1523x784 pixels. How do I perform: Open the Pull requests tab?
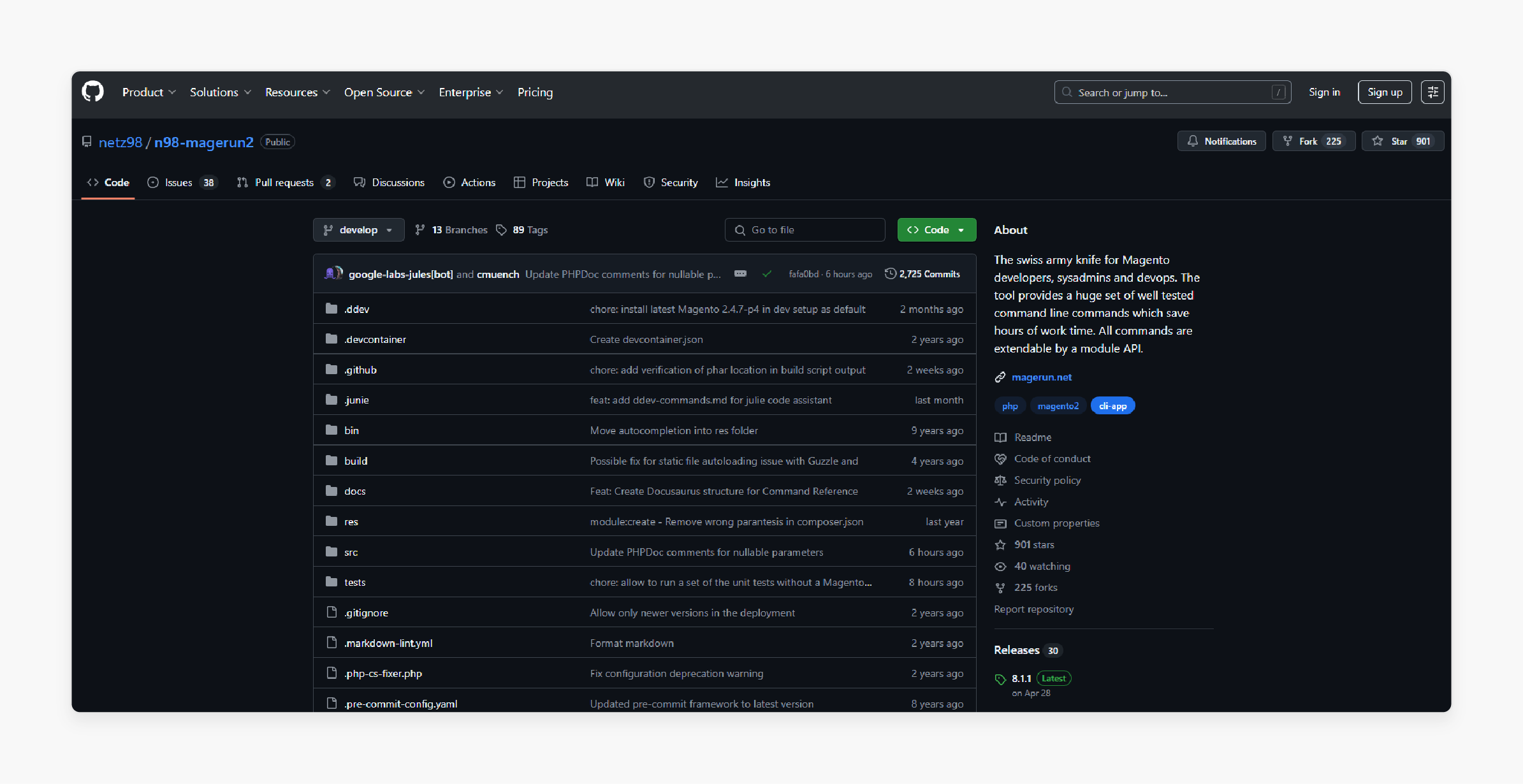pyautogui.click(x=285, y=182)
